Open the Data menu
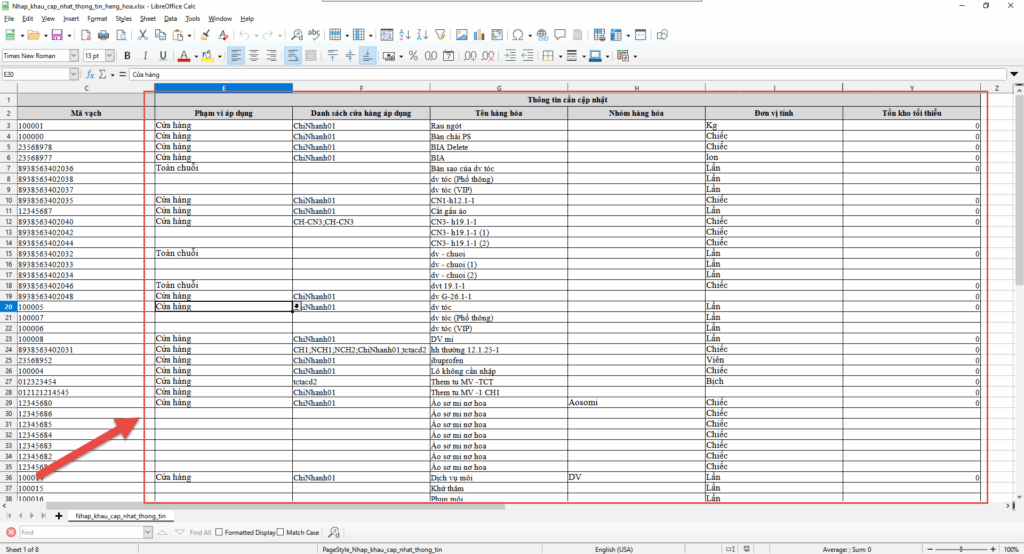This screenshot has width=1024, height=554. [x=170, y=18]
